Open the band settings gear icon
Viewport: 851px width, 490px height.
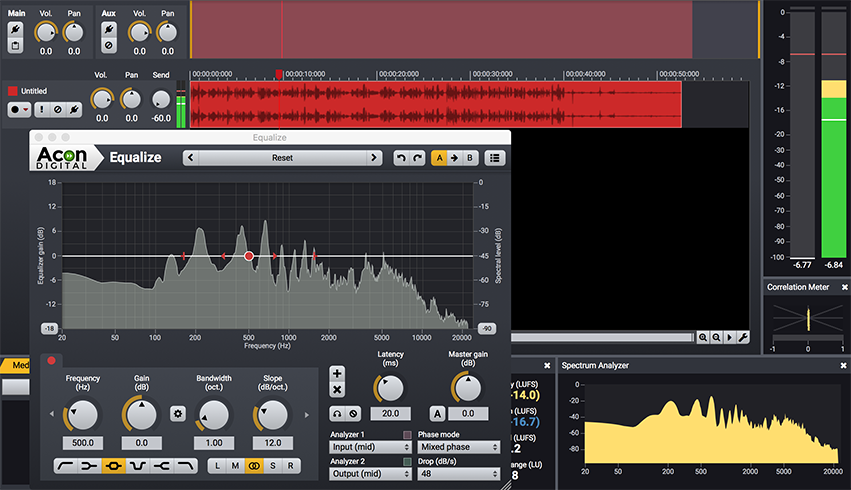[179, 413]
